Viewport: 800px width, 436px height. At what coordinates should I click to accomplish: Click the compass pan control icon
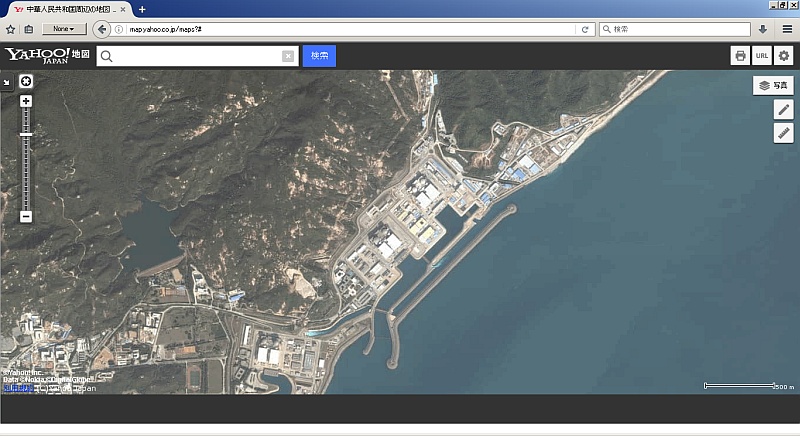click(26, 81)
